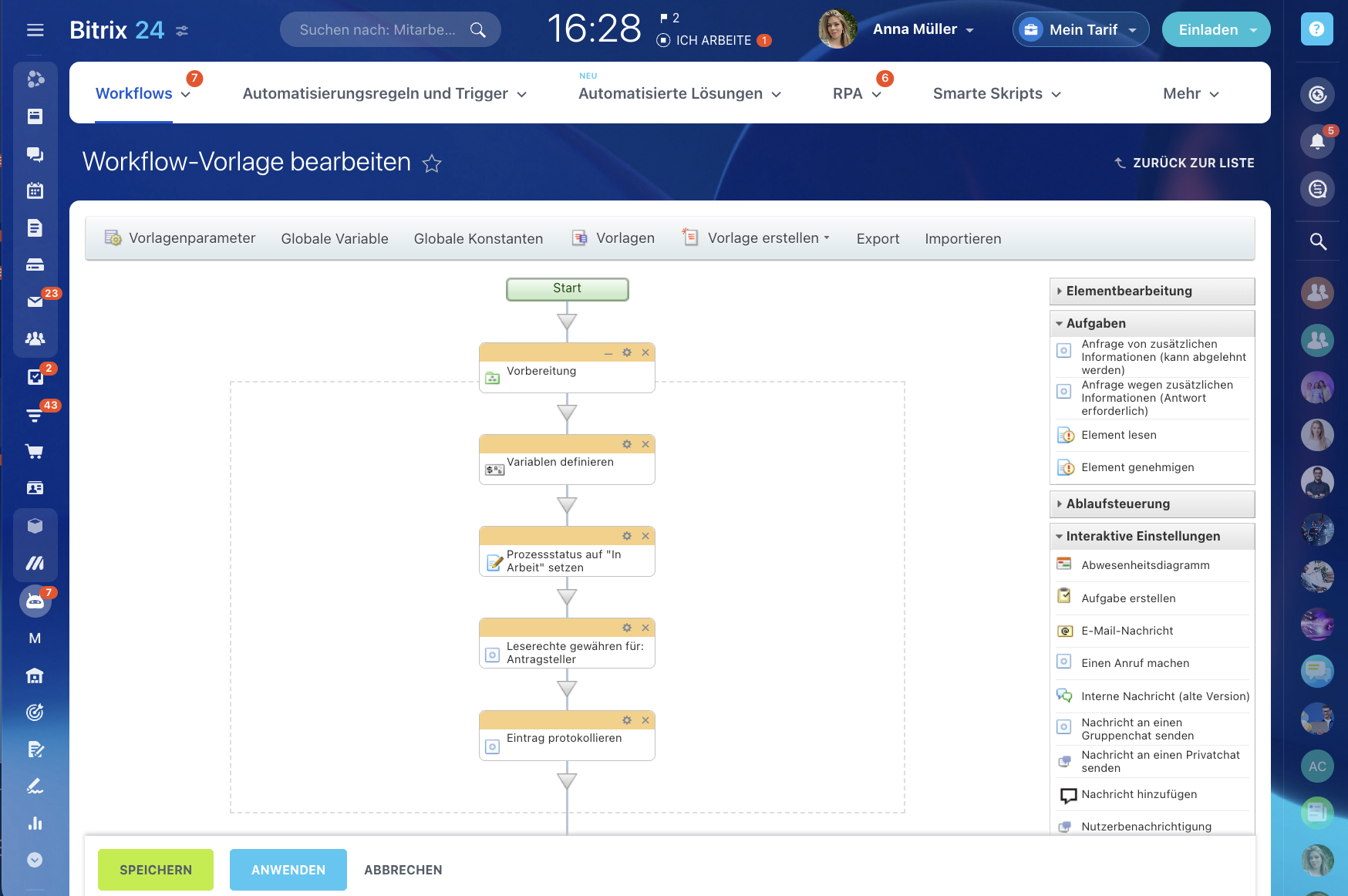
Task: Click the notifications bell icon
Action: pos(1317,141)
